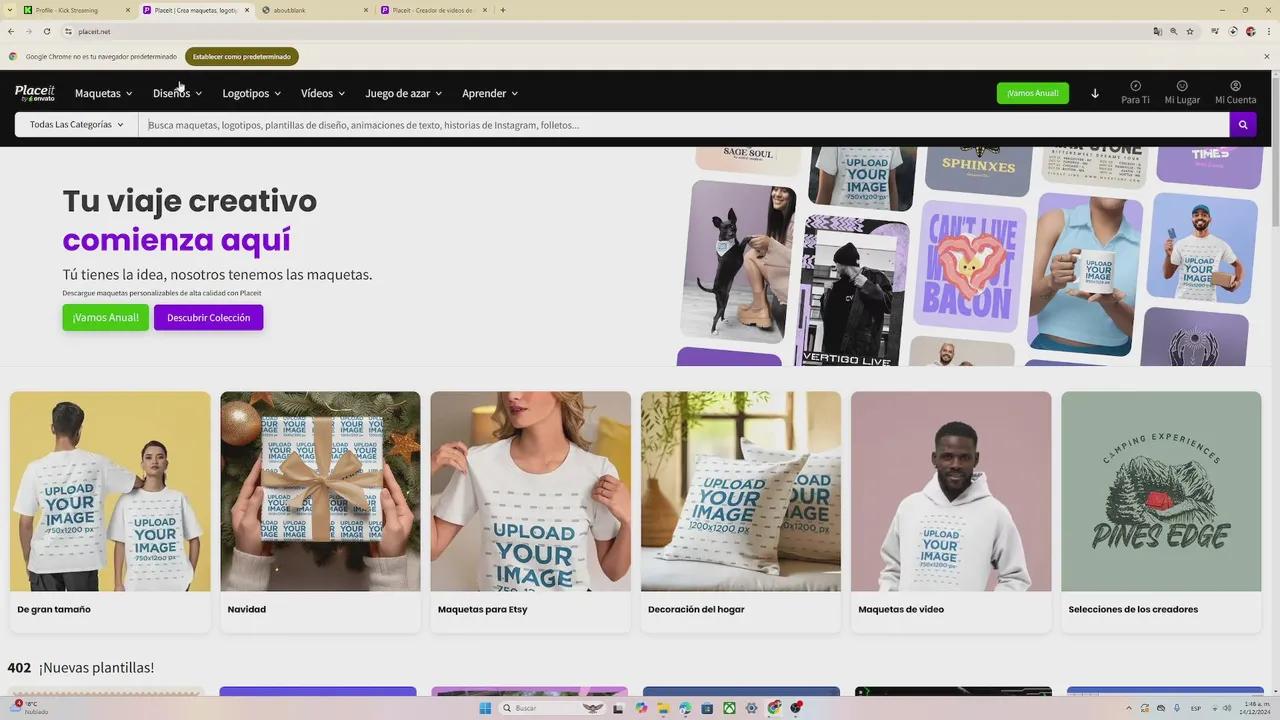Click the Pines Edge camping design thumbnail
The height and width of the screenshot is (720, 1280).
[1161, 491]
